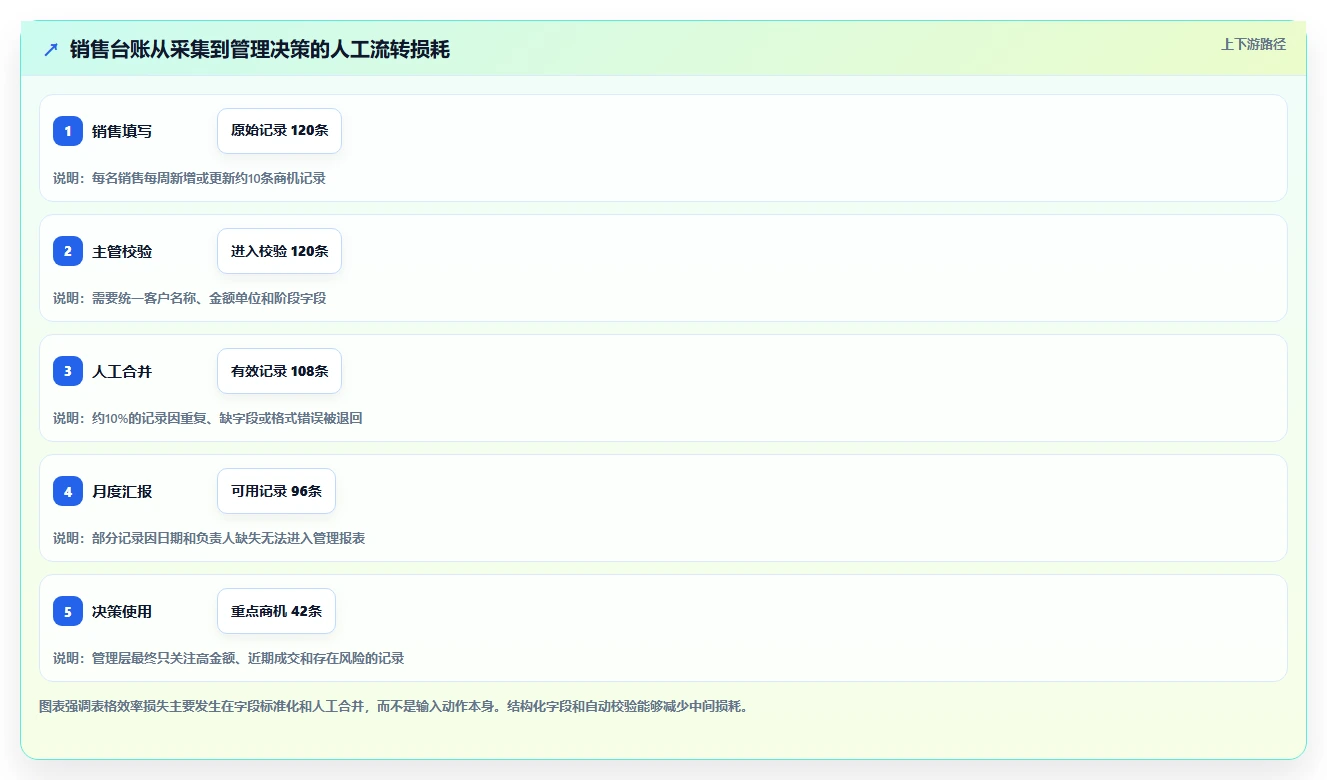Click the step 2 number badge
Screen dimensions: 1327x780
point(68,251)
